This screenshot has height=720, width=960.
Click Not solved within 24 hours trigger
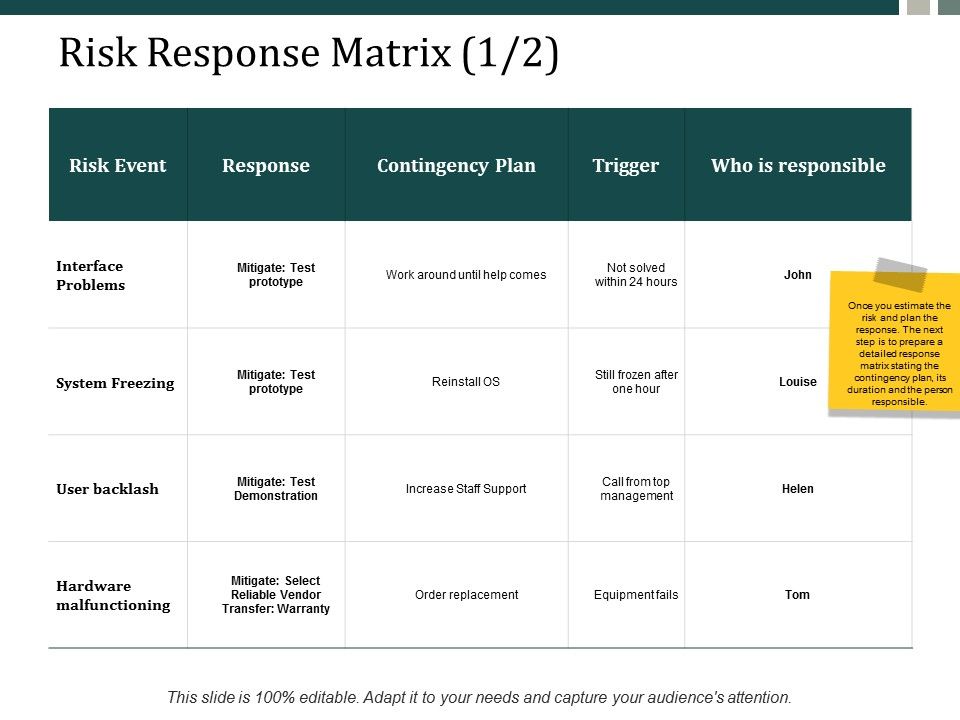coord(636,275)
